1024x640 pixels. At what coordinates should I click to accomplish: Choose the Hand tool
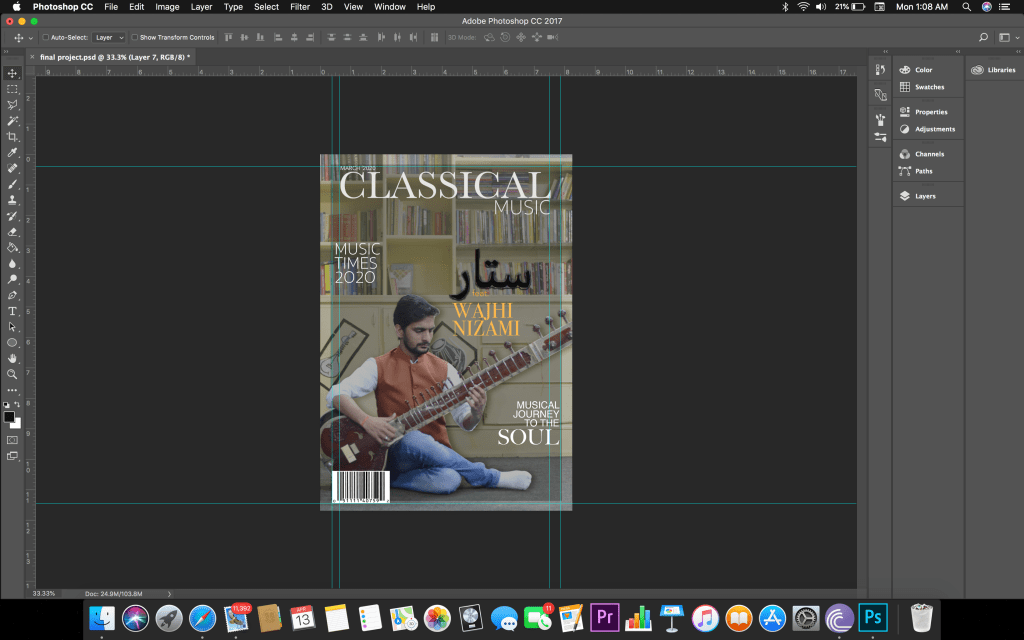(x=13, y=358)
